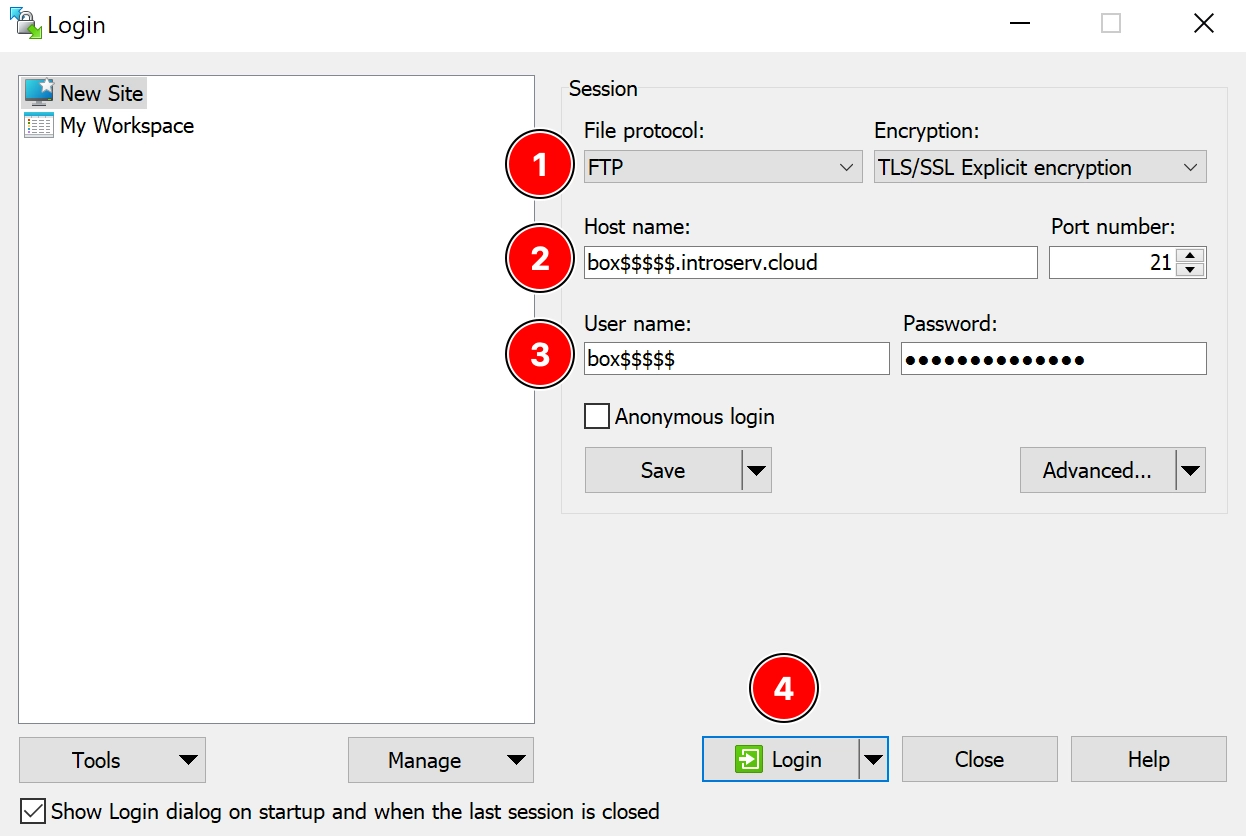Select the New Site entry
1246x836 pixels.
click(x=101, y=93)
